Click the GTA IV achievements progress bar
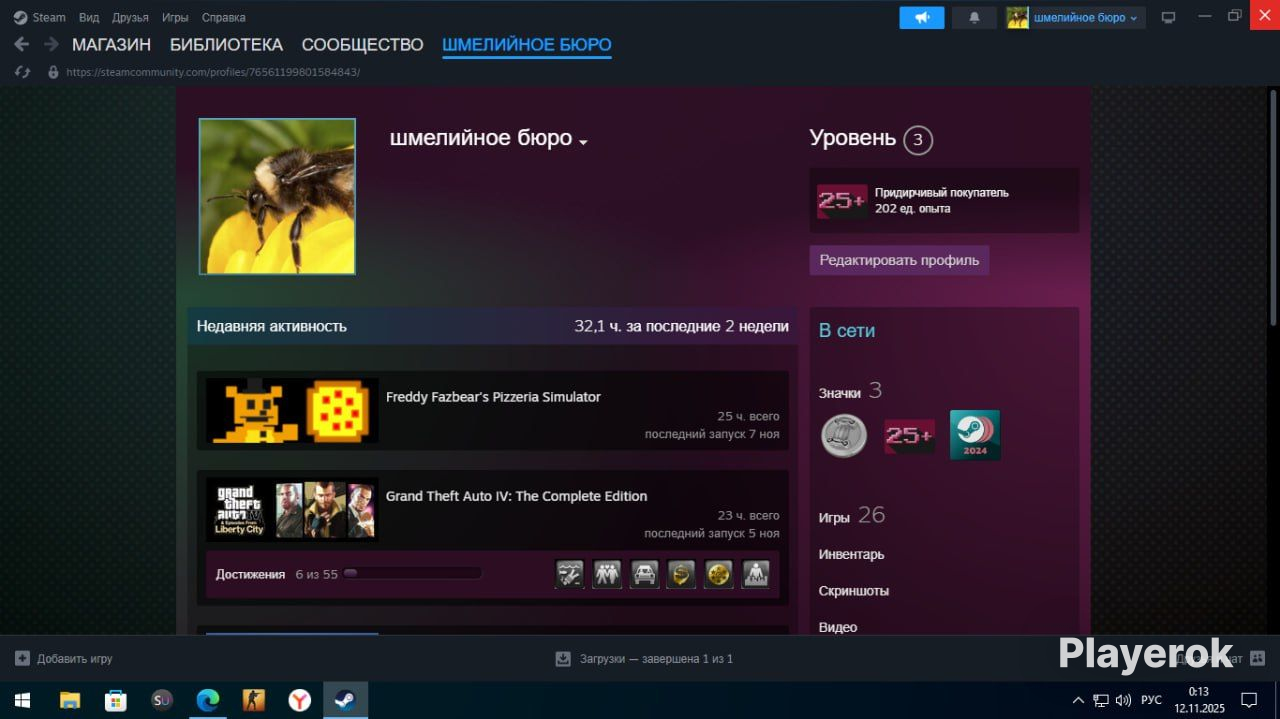 coord(412,574)
